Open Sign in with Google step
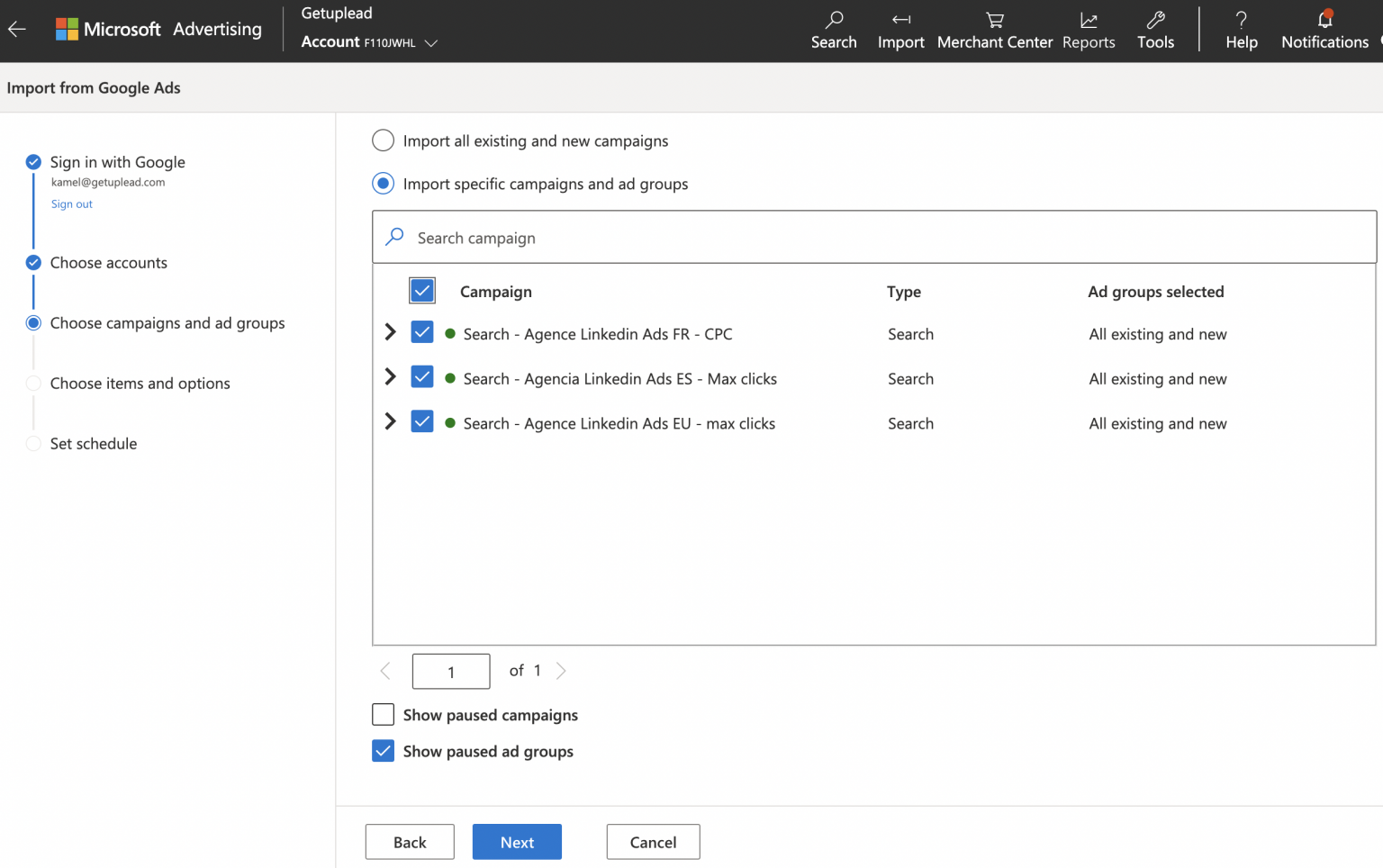 tap(118, 162)
